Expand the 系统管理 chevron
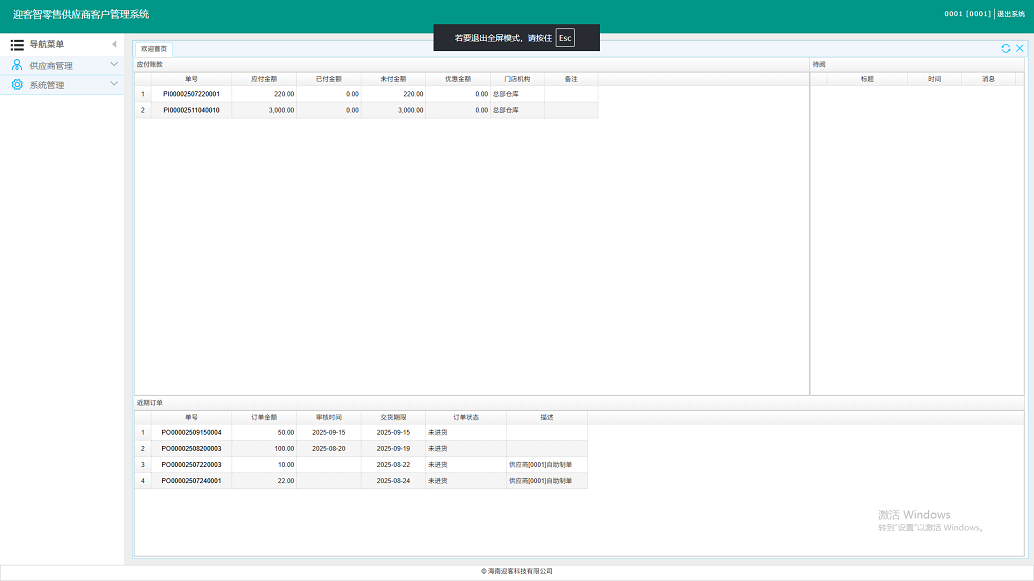 pyautogui.click(x=113, y=85)
